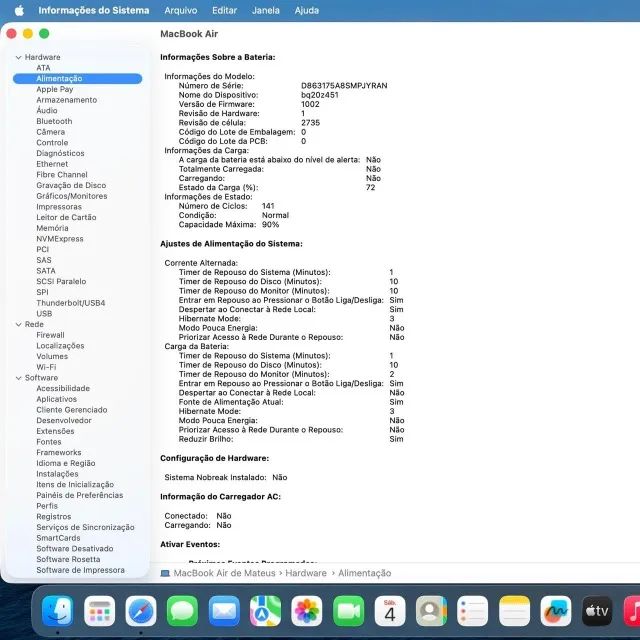Collapse the Rede section
The height and width of the screenshot is (640, 640).
[x=18, y=324]
